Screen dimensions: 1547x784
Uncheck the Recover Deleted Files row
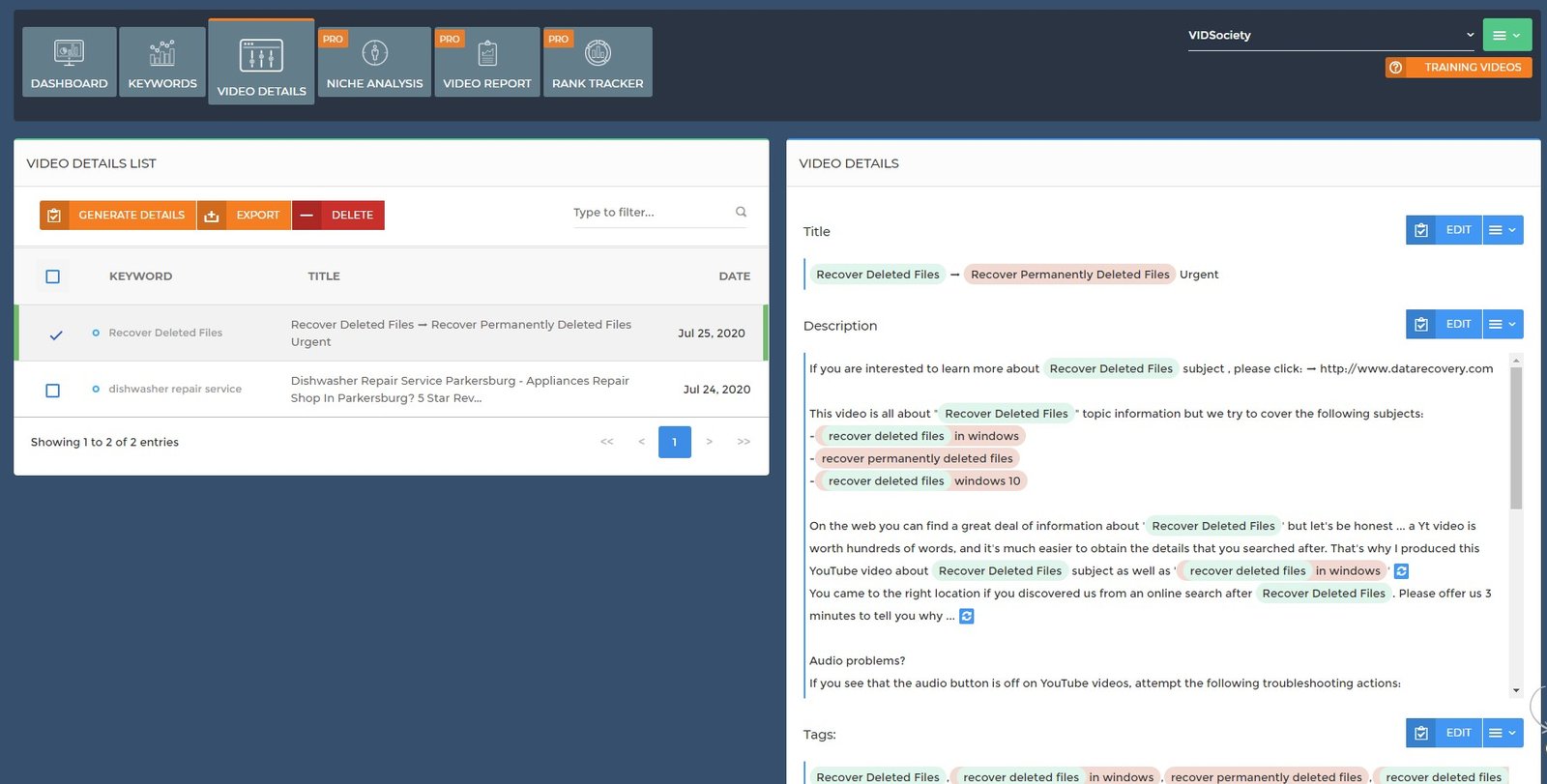(x=55, y=334)
